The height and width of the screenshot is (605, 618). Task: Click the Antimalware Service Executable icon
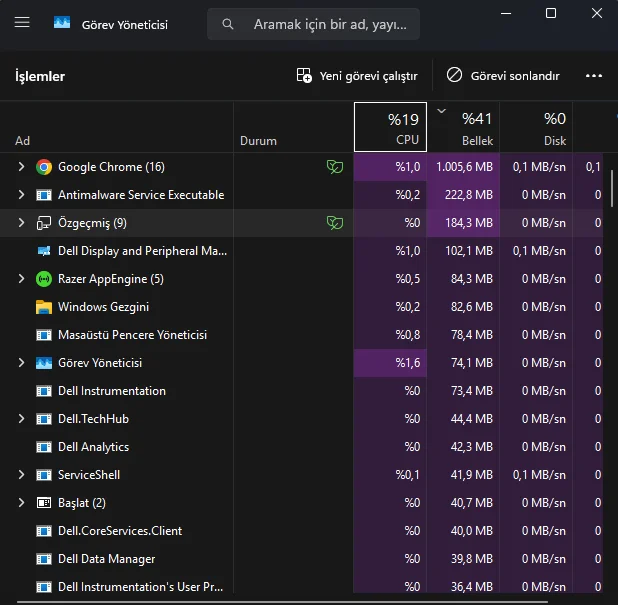pos(43,195)
